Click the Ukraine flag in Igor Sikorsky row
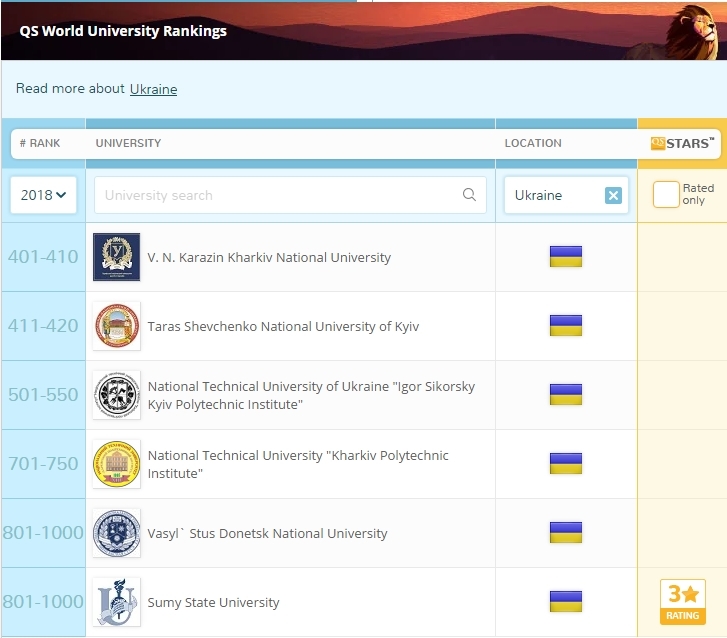727x638 pixels. tap(566, 395)
